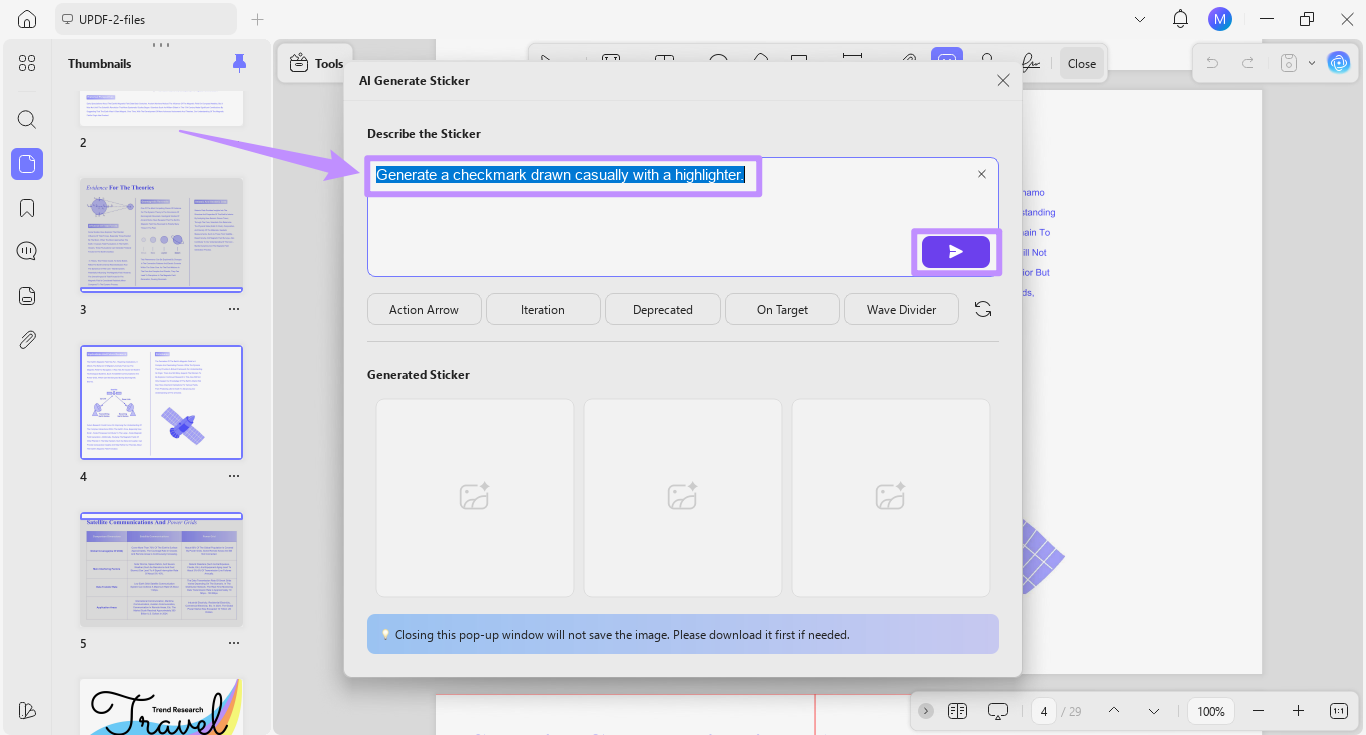Viewport: 1366px width, 735px height.
Task: Open the more options for page 3
Action: coord(234,309)
